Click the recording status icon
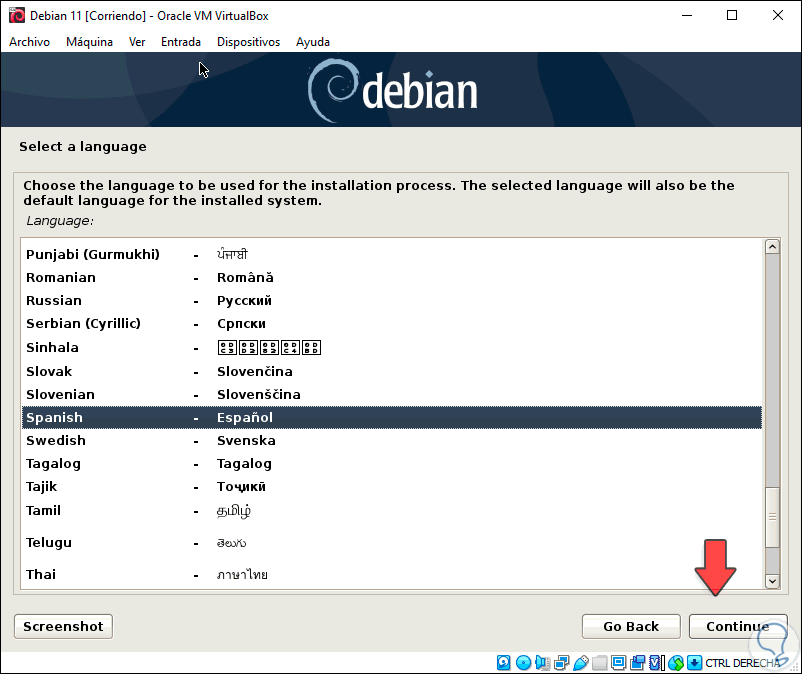 [x=638, y=663]
